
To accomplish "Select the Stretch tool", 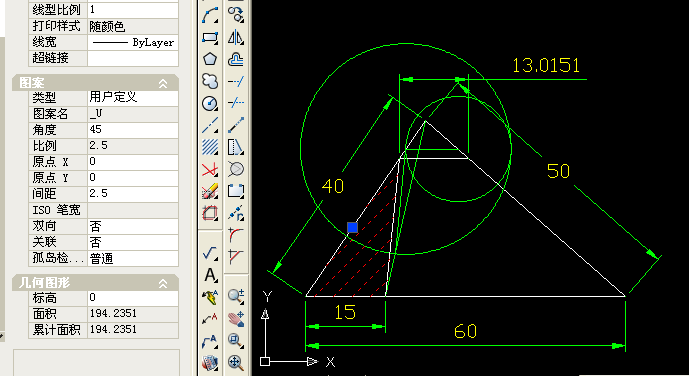I will point(236,147).
